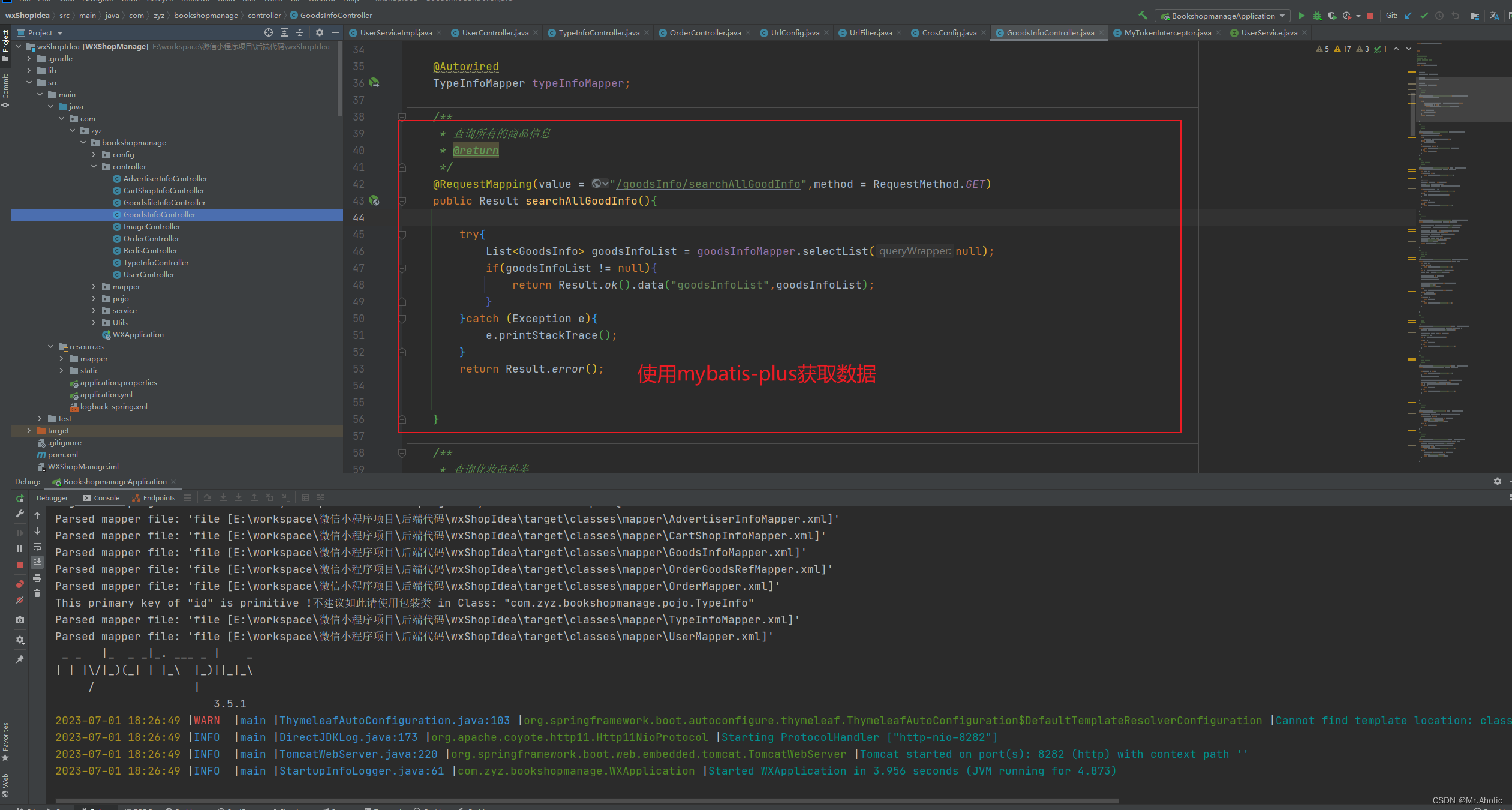Open TomcatWebServer.java:220 console link
Image resolution: width=1512 pixels, height=810 pixels.
(359, 754)
